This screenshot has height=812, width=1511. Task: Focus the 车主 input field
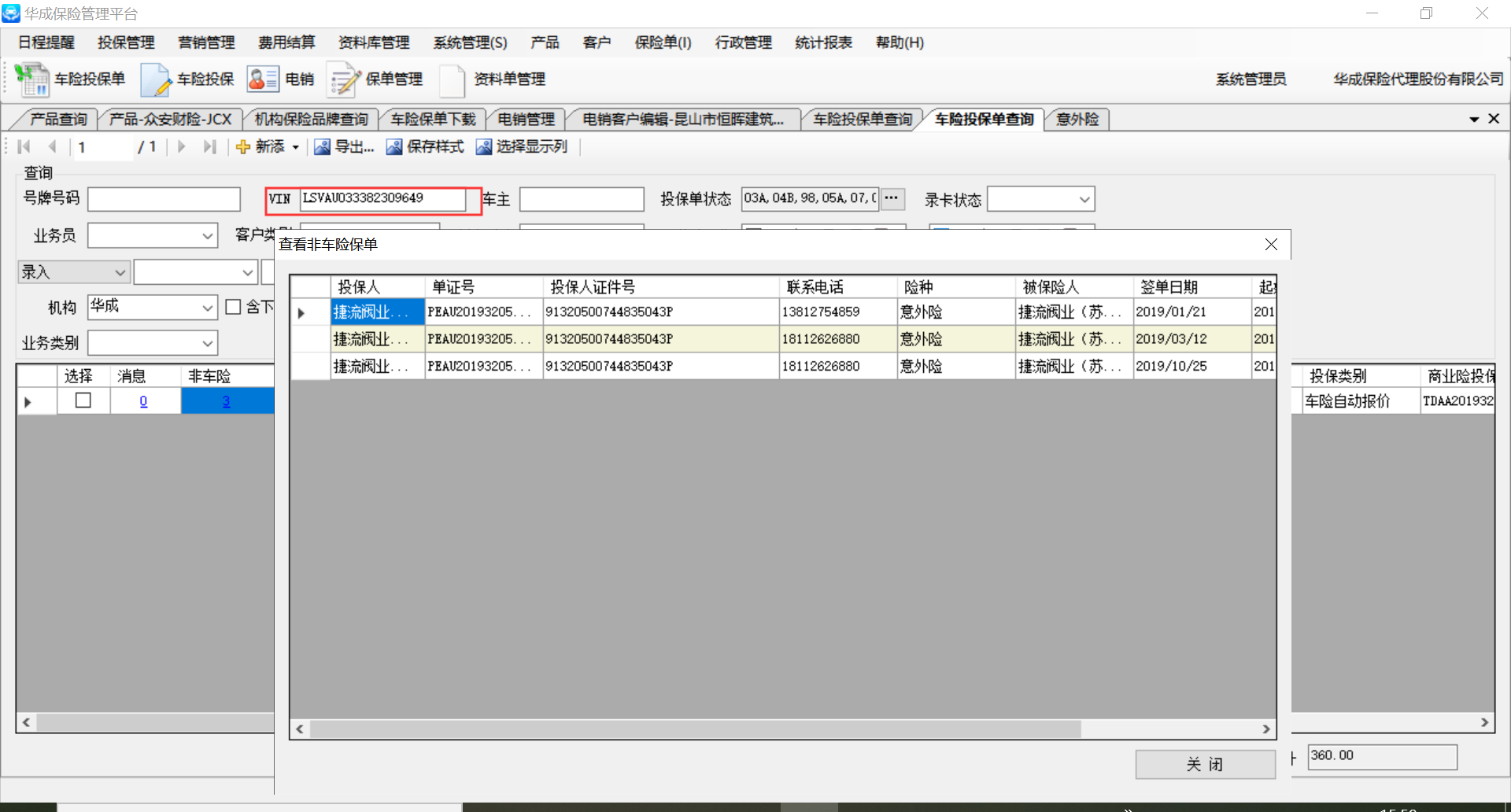[x=582, y=199]
